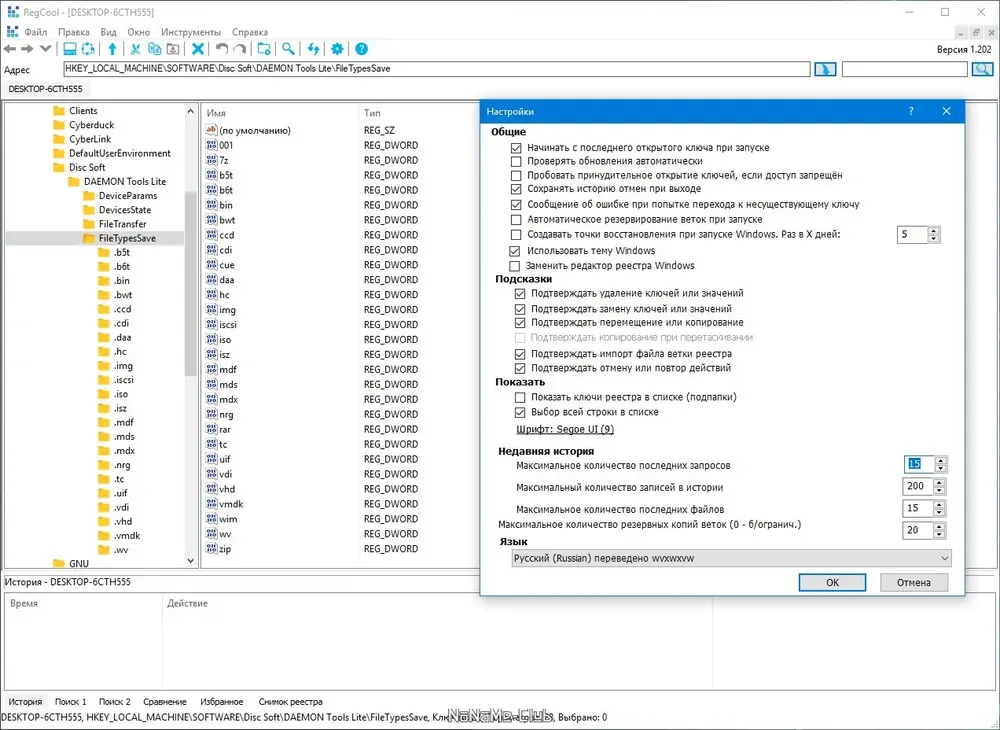The width and height of the screenshot is (1000, 730).
Task: Toggle Сохранять историю отмен при выходе
Action: 516,189
